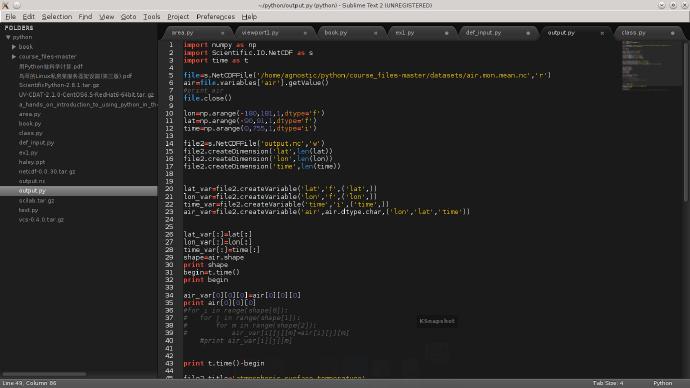This screenshot has height=388, width=690.
Task: Open the File menu
Action: (x=11, y=17)
